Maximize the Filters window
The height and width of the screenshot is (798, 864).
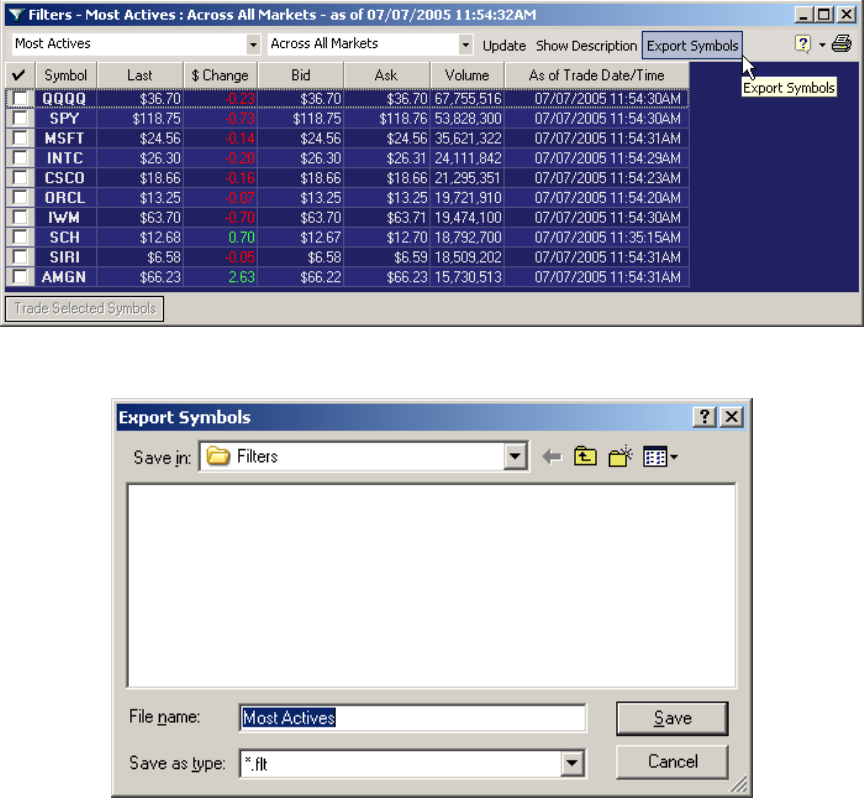point(824,14)
